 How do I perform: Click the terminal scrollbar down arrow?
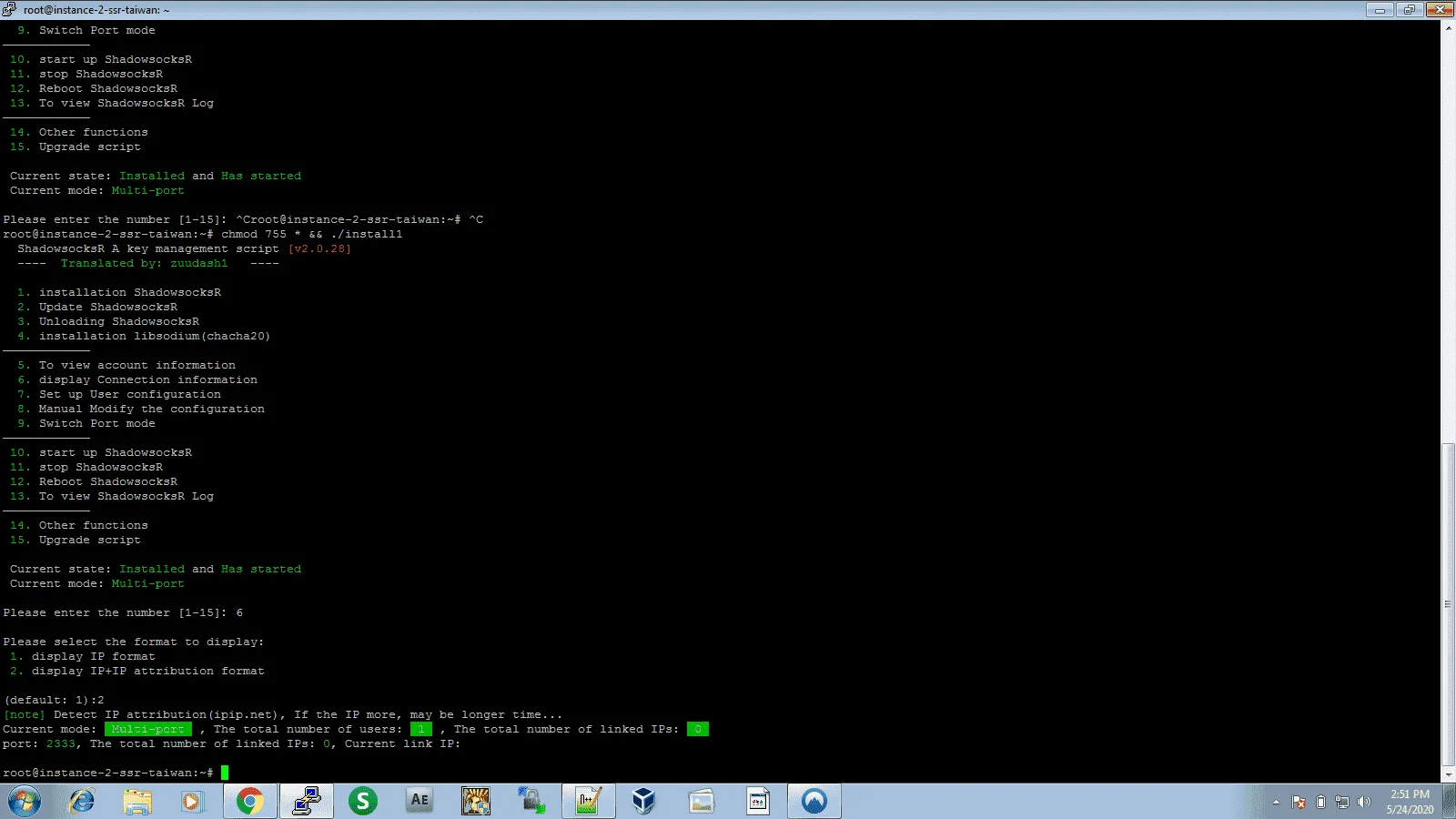[1448, 776]
